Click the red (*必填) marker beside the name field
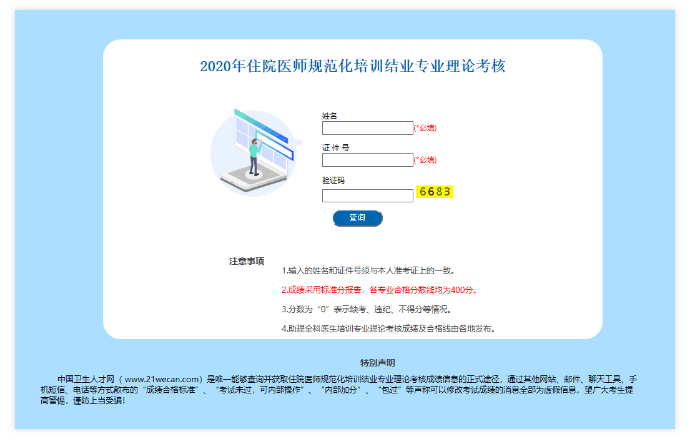Image resolution: width=694 pixels, height=446 pixels. [425, 128]
